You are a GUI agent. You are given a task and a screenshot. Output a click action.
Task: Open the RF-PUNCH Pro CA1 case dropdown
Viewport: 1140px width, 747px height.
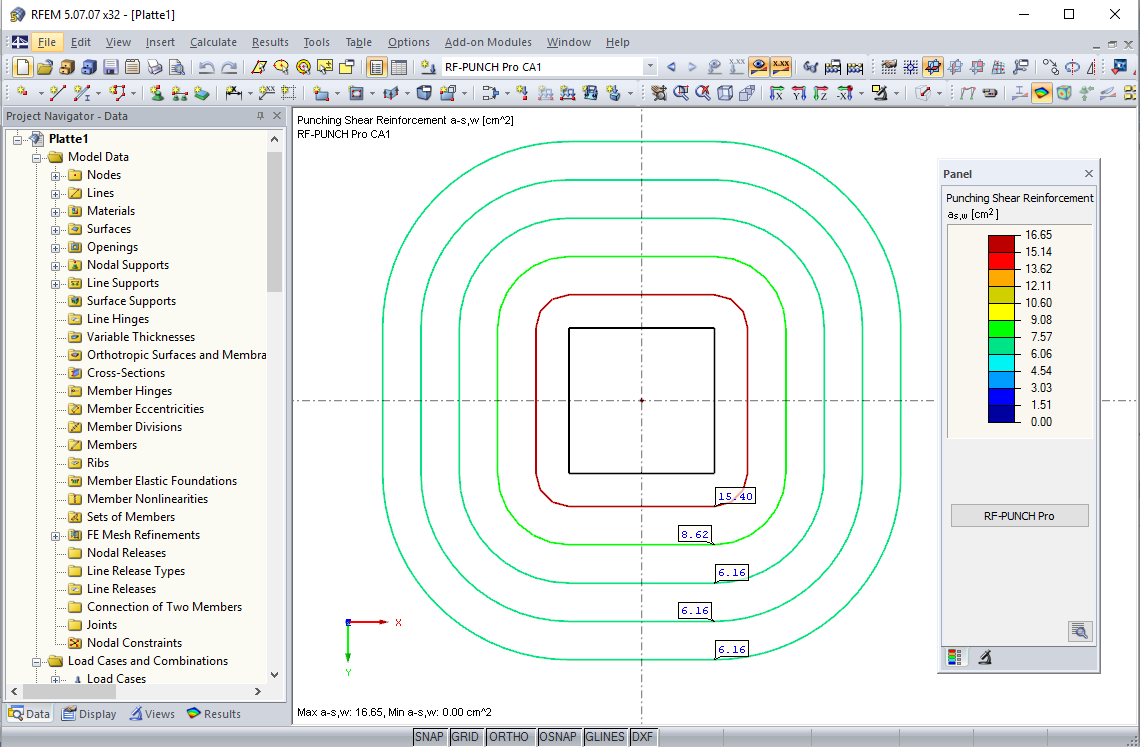[650, 67]
